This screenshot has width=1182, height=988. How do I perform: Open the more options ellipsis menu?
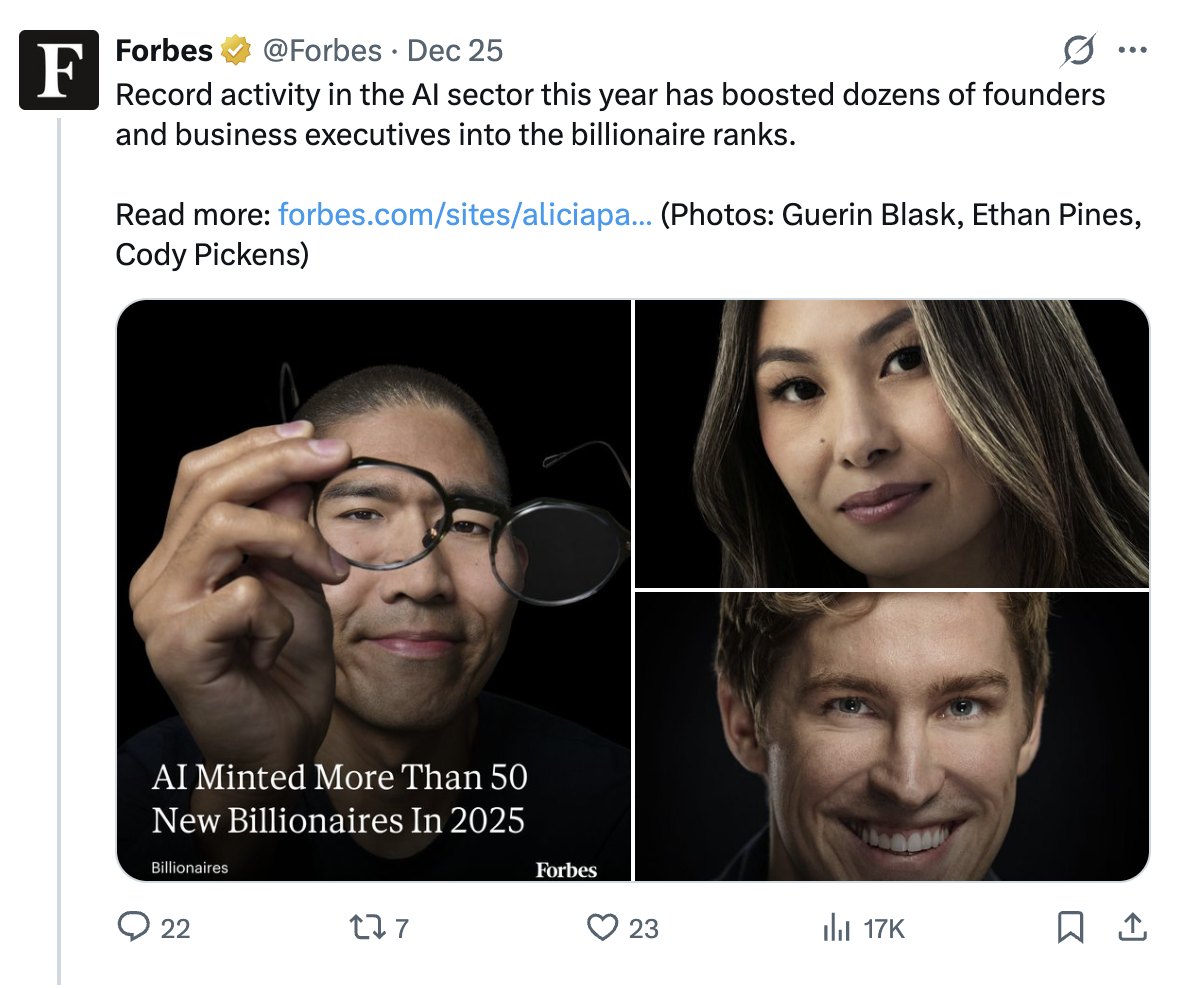tap(1133, 50)
